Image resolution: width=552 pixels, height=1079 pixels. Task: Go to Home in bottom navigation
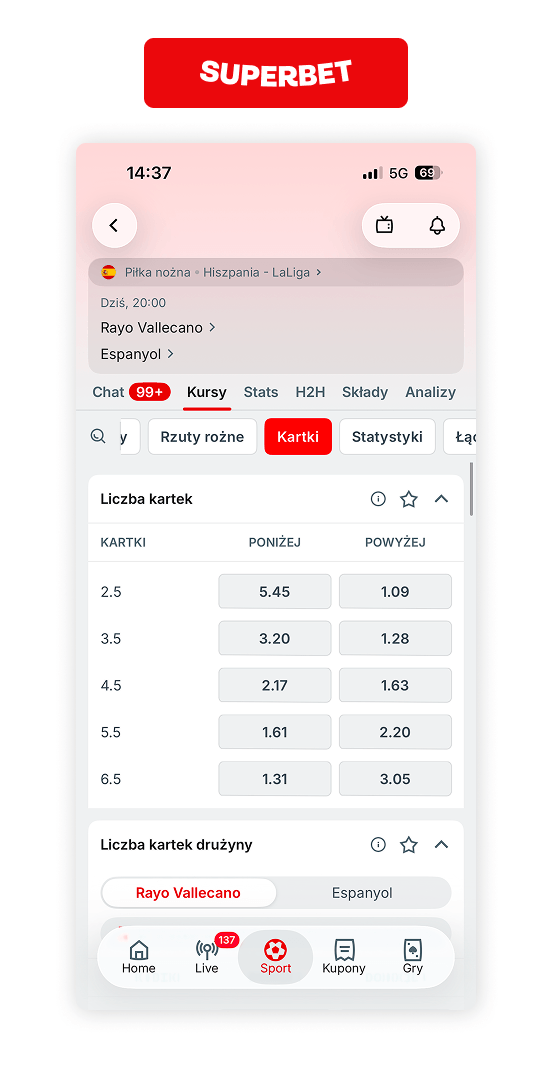pyautogui.click(x=138, y=957)
